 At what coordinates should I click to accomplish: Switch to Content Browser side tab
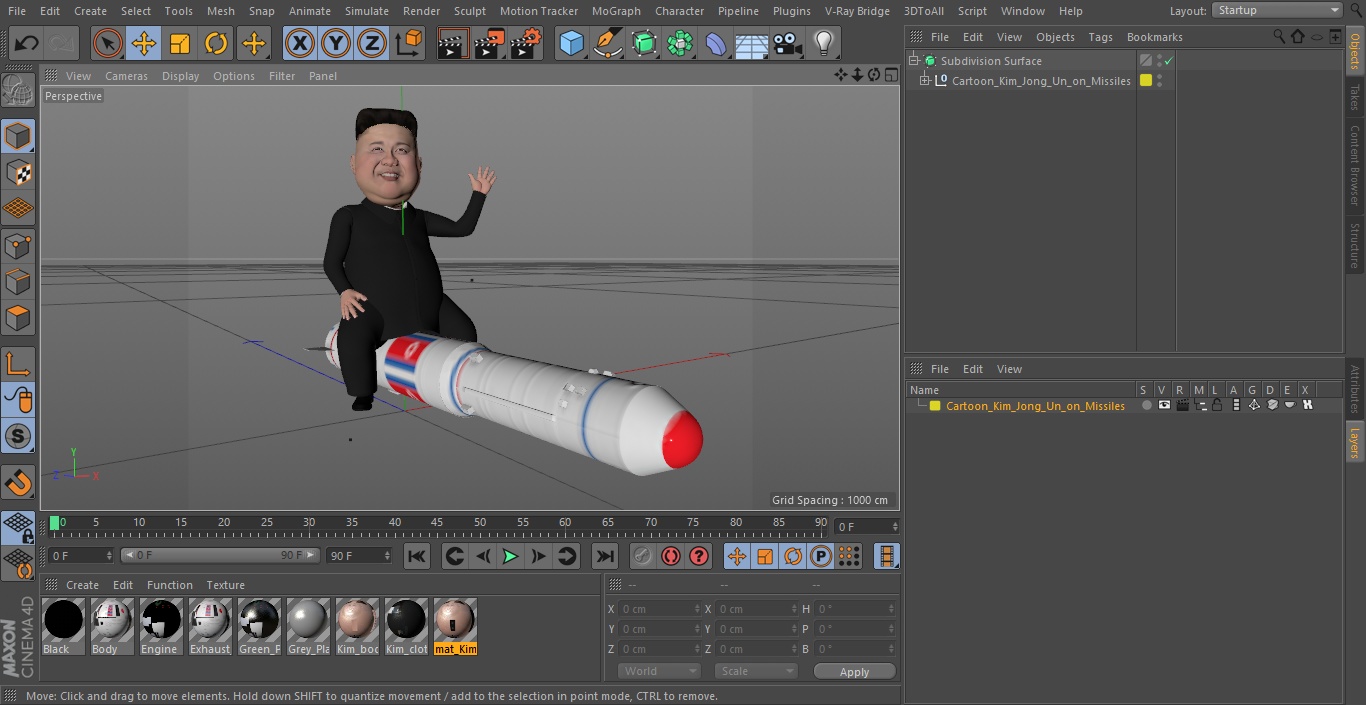(1355, 165)
